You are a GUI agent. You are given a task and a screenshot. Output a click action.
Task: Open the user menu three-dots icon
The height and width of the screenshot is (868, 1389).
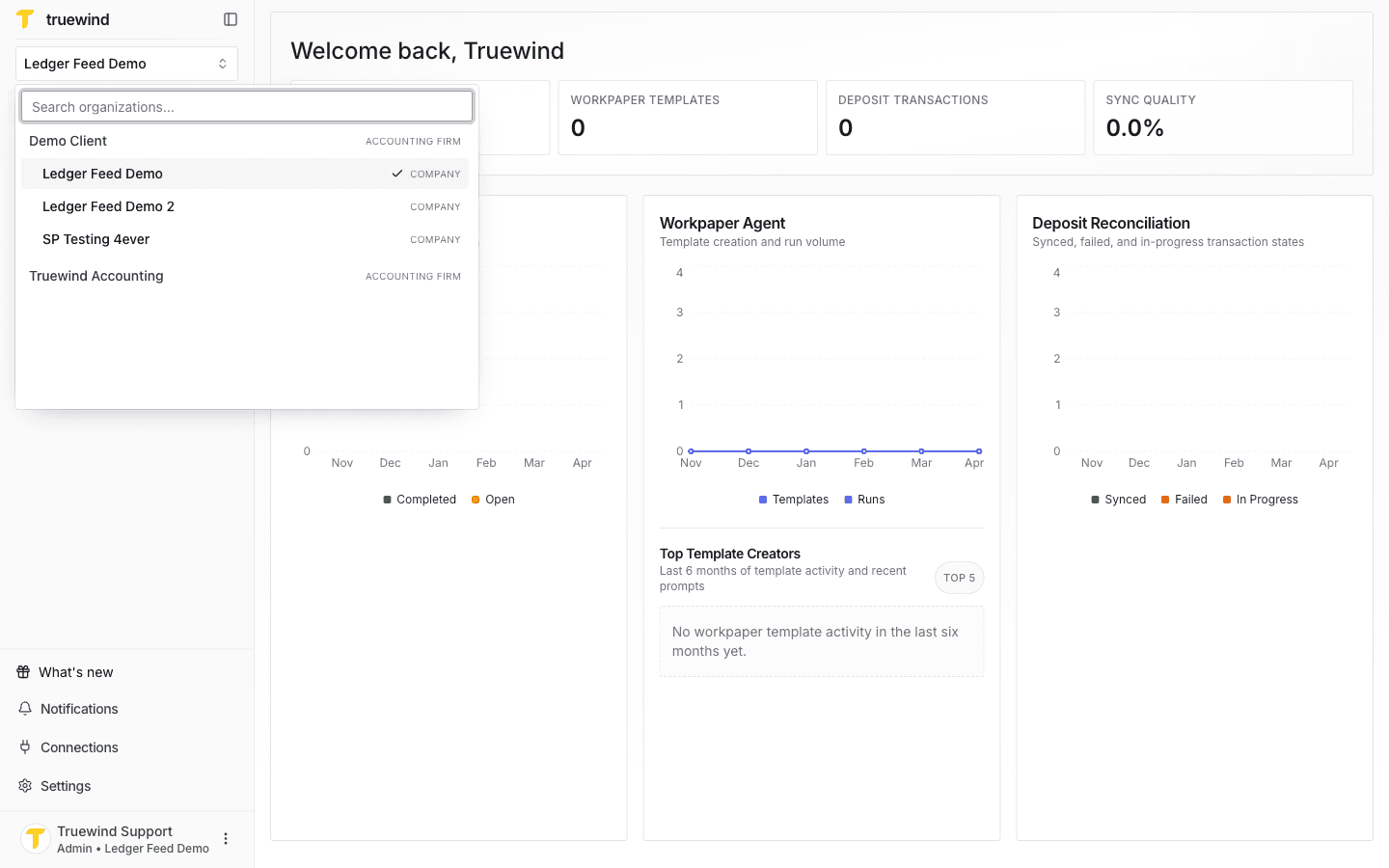[226, 839]
